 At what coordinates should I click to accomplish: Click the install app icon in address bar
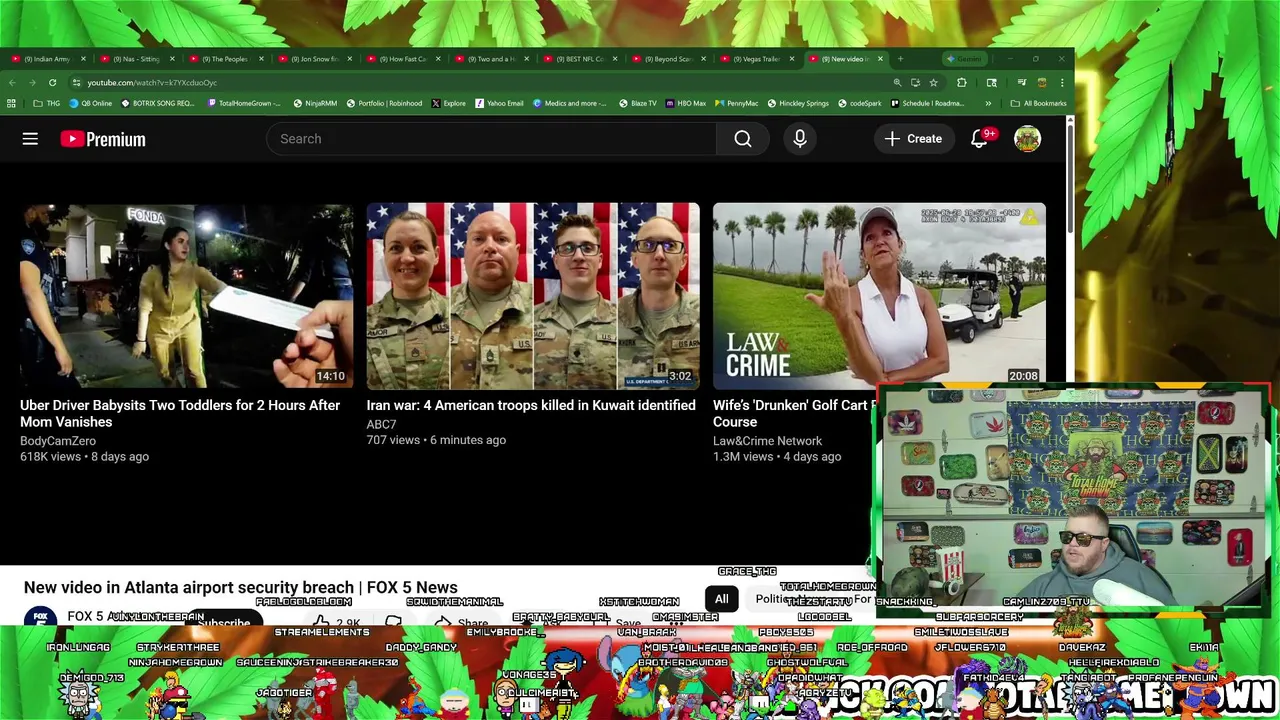coord(915,83)
